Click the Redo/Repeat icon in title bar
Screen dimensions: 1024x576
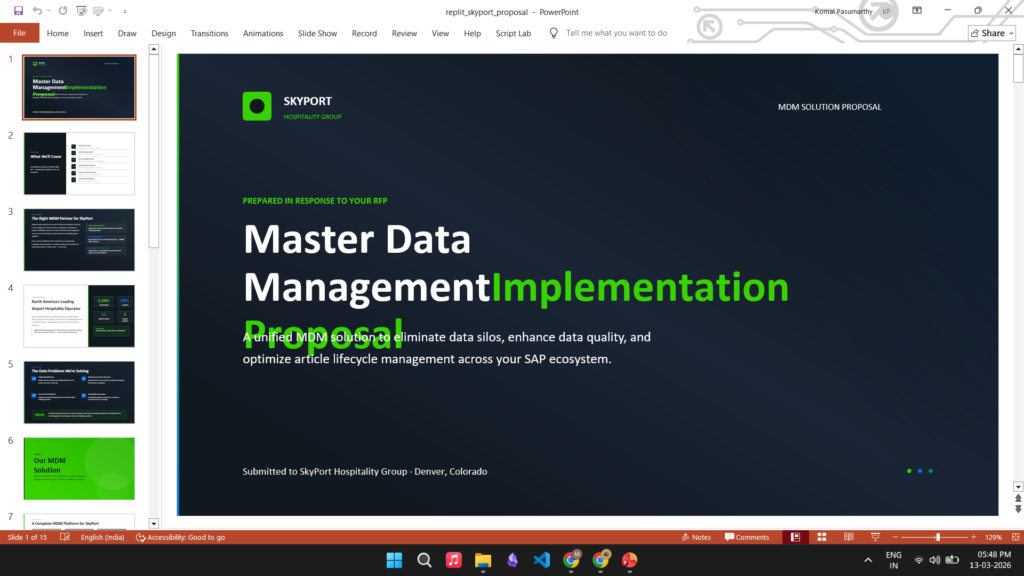point(63,10)
